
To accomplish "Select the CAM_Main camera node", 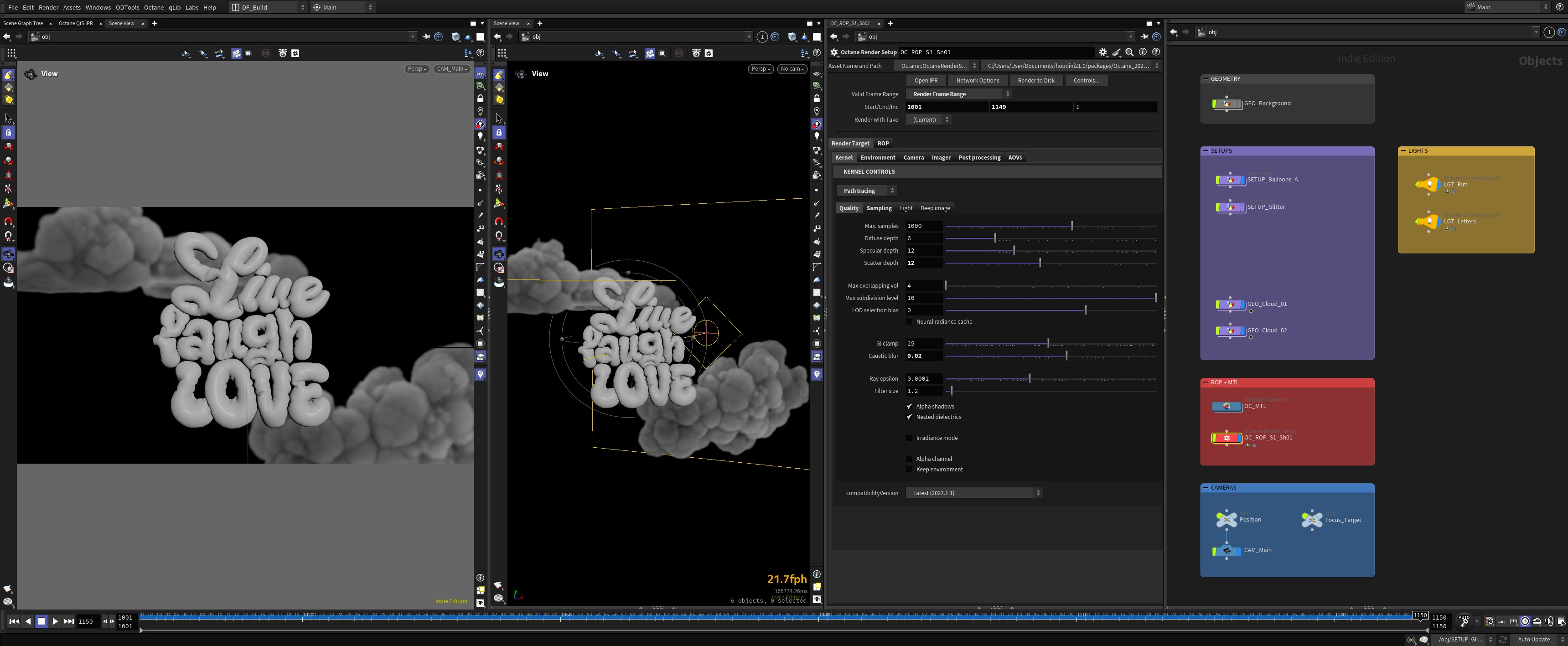I will pyautogui.click(x=1227, y=551).
